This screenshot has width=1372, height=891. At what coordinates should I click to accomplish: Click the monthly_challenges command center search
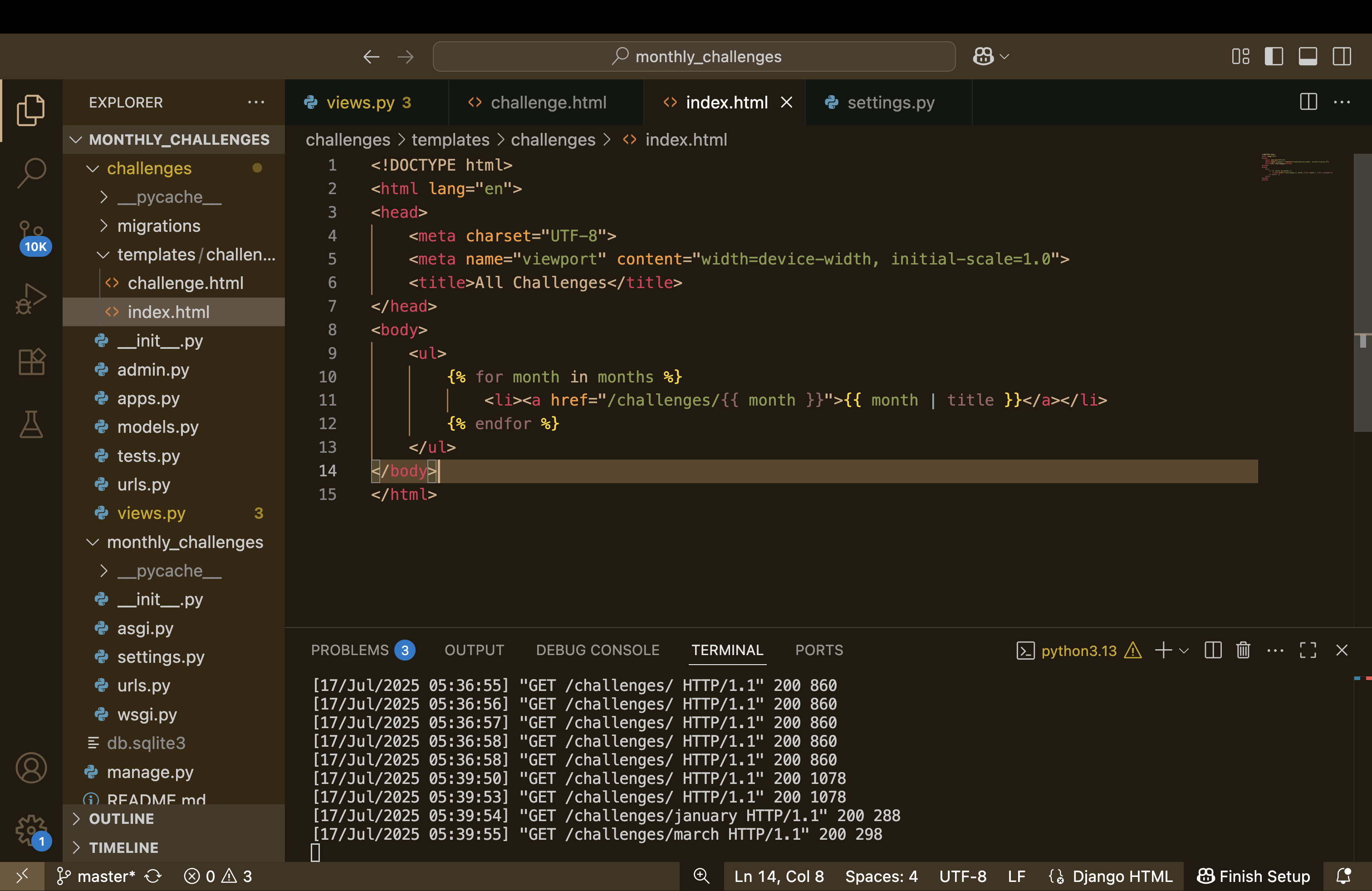point(694,56)
